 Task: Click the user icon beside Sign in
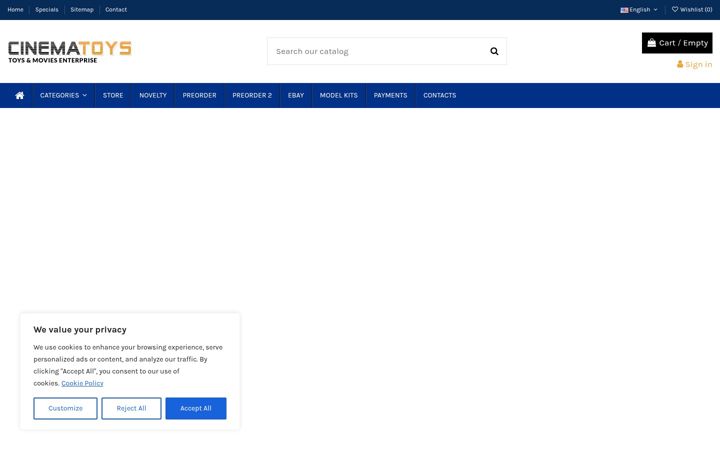click(x=680, y=64)
